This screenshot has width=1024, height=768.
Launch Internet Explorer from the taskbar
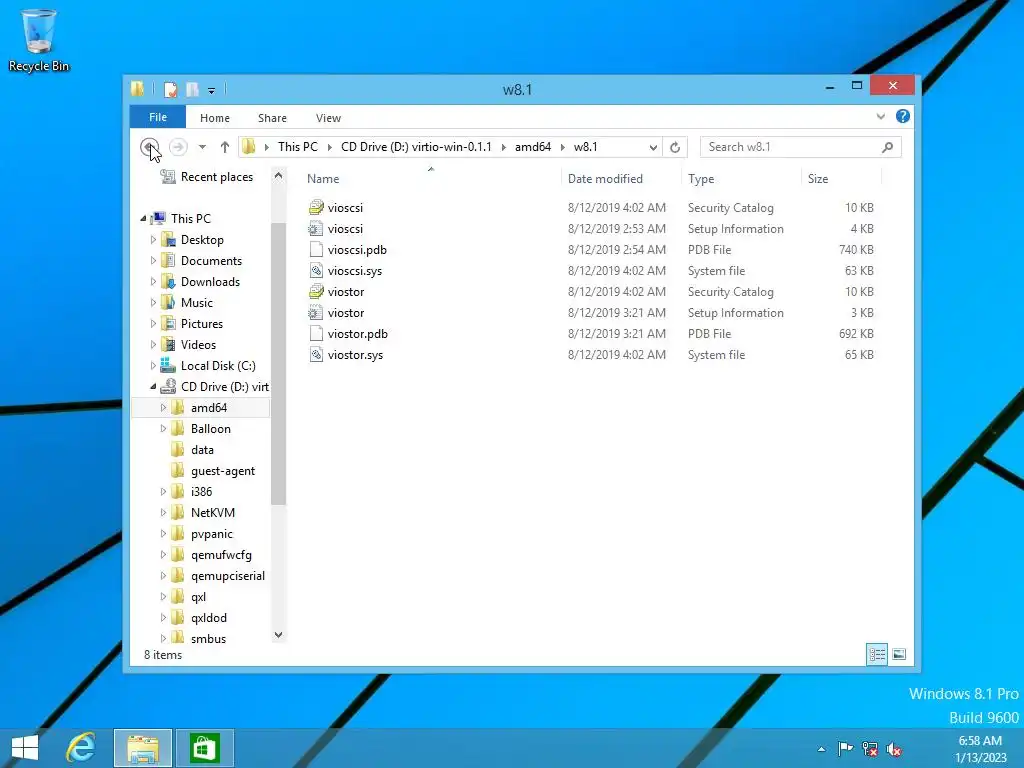click(x=81, y=748)
